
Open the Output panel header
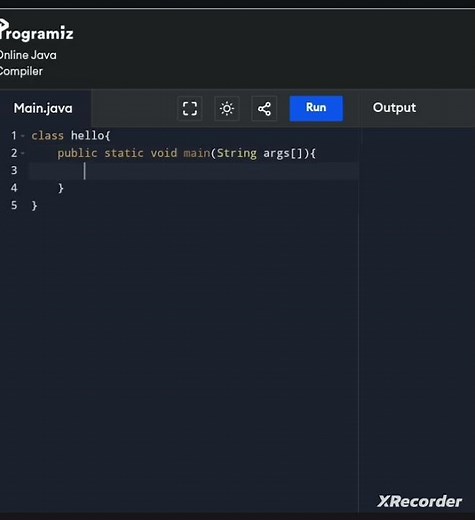pos(394,108)
